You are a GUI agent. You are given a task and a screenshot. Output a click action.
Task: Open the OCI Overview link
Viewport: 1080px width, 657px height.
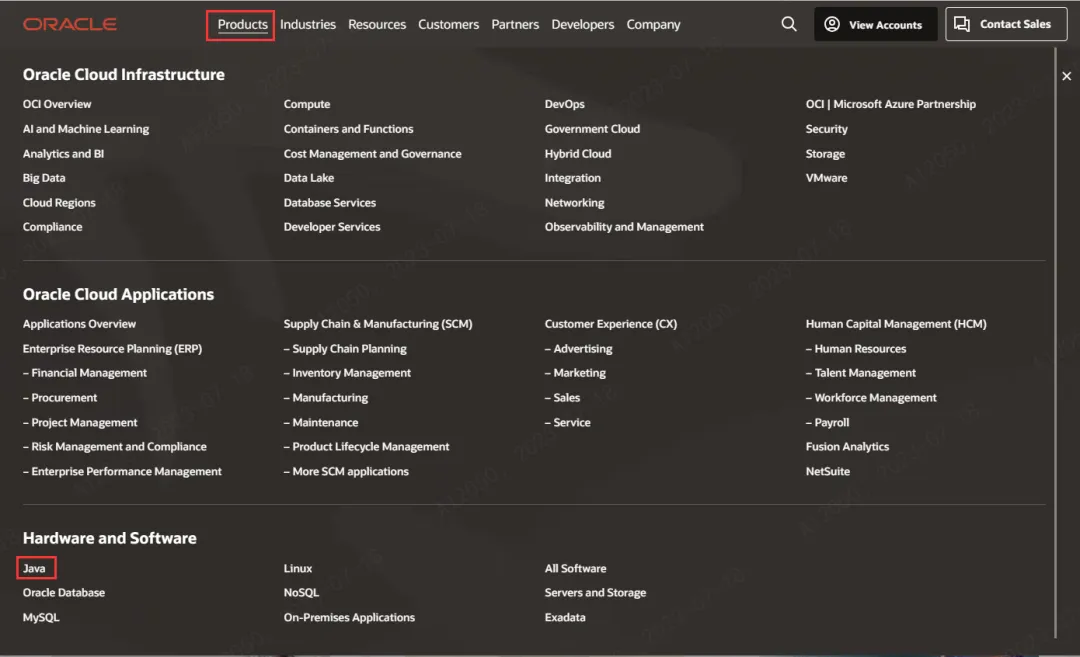57,104
